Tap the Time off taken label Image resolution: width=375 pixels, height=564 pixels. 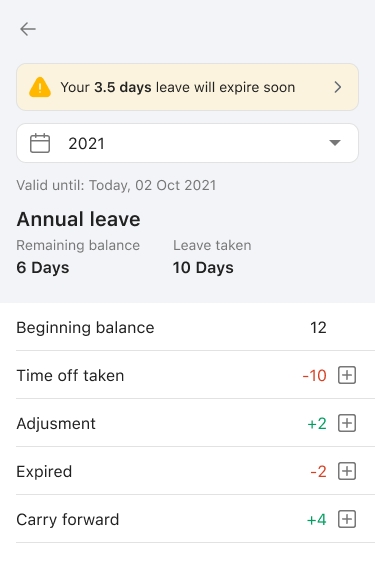pos(70,376)
